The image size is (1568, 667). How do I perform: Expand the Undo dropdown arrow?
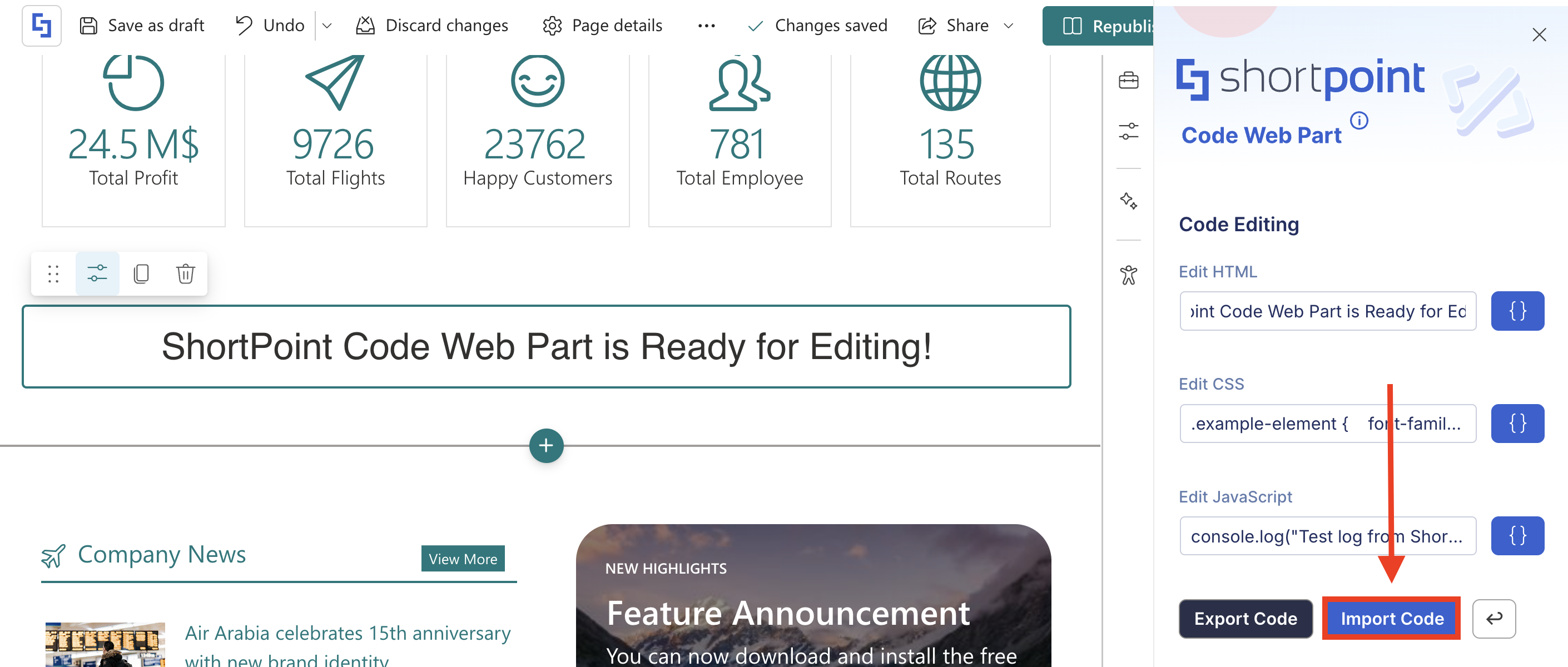click(327, 26)
